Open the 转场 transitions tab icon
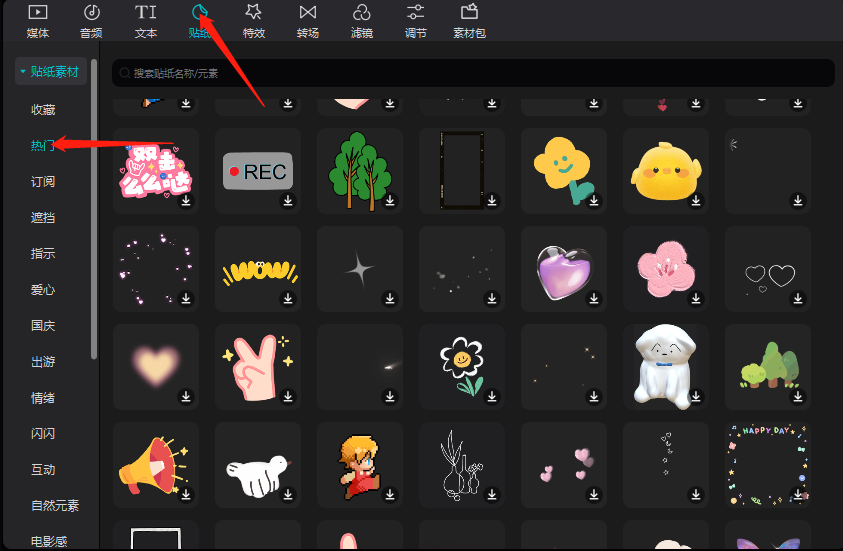The height and width of the screenshot is (551, 843). [308, 13]
